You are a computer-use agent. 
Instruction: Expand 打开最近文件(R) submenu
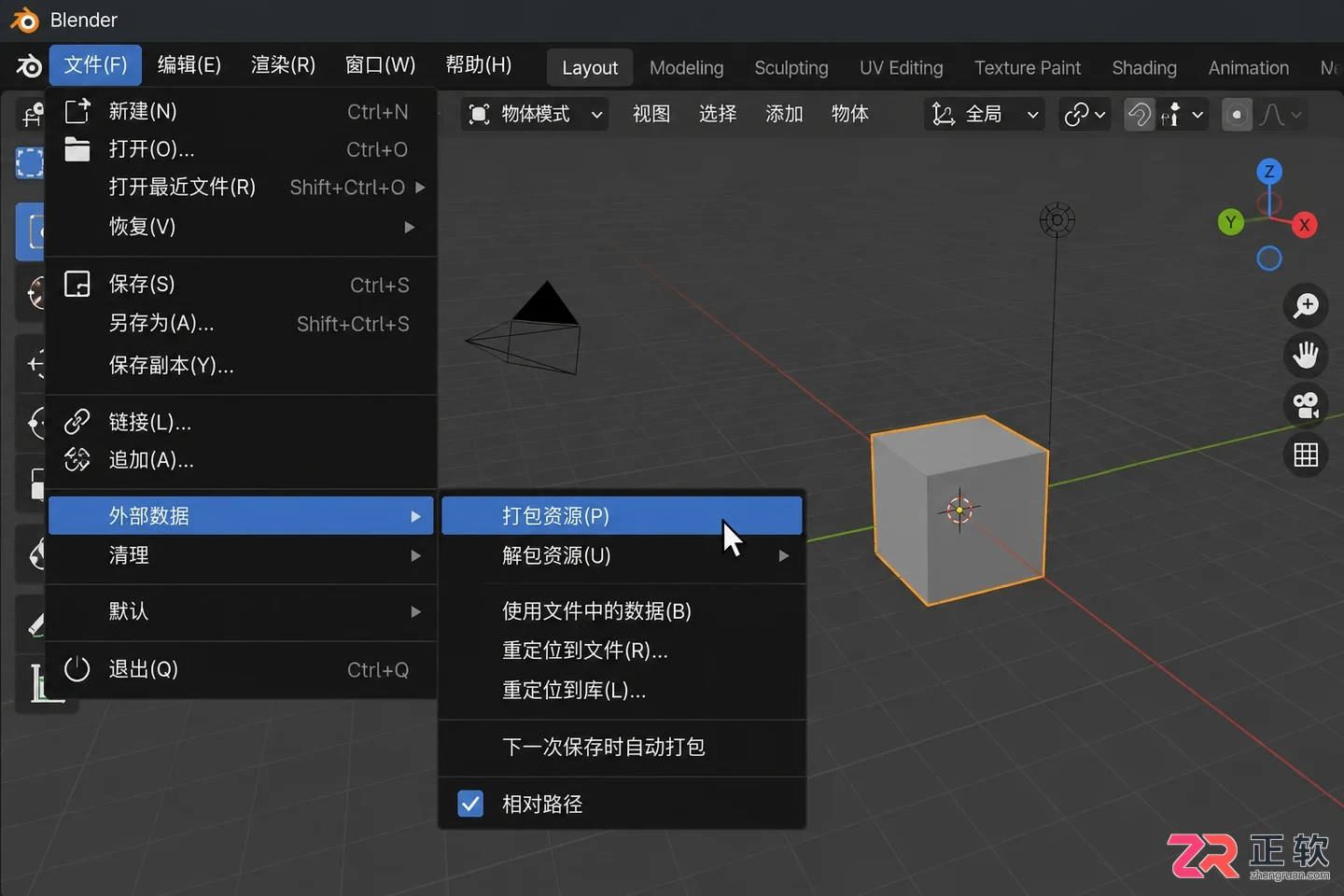tap(241, 188)
